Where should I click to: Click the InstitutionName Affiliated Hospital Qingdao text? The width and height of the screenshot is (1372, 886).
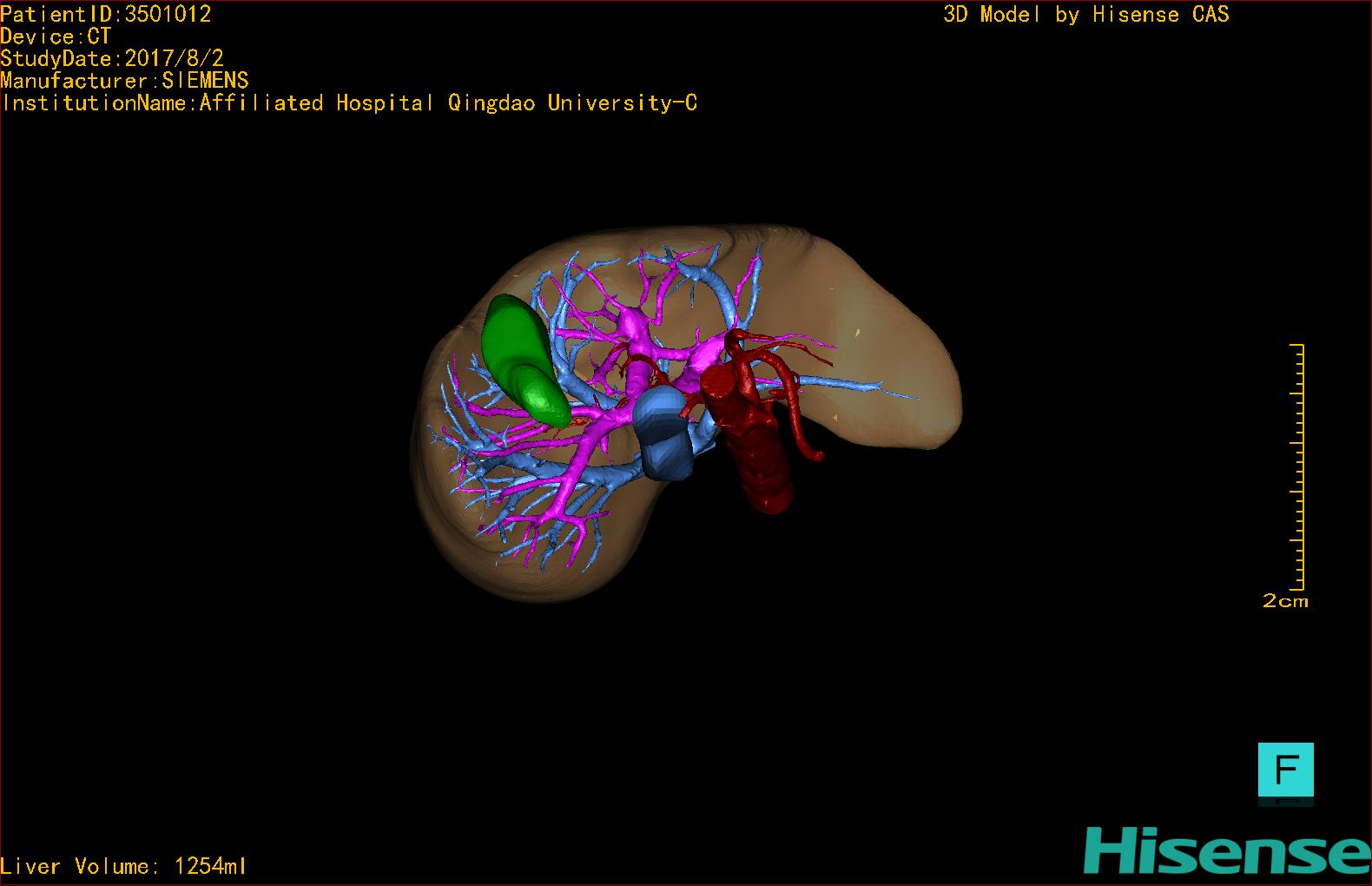(x=349, y=103)
